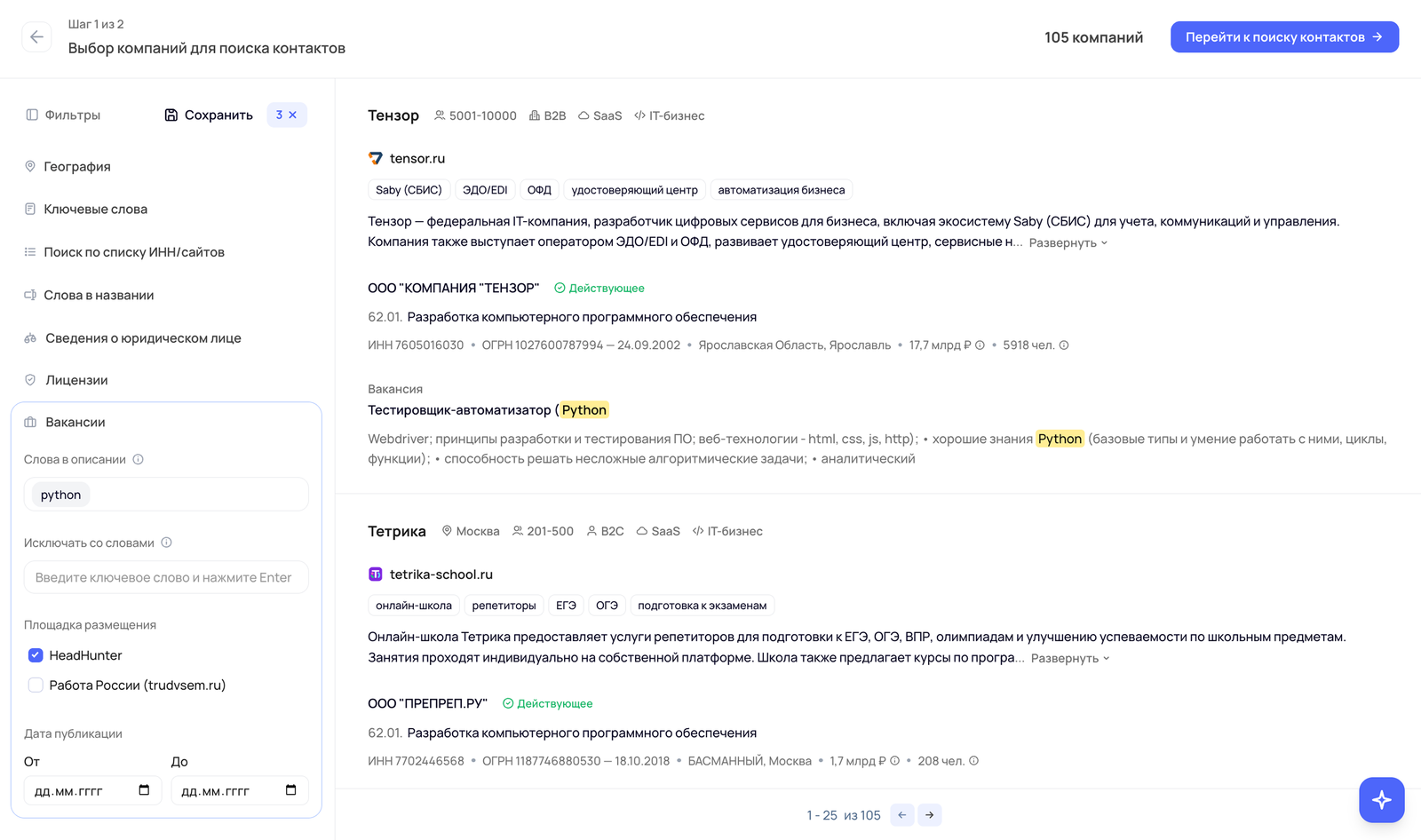
Task: Click the 105 компаний counter
Action: point(1093,37)
